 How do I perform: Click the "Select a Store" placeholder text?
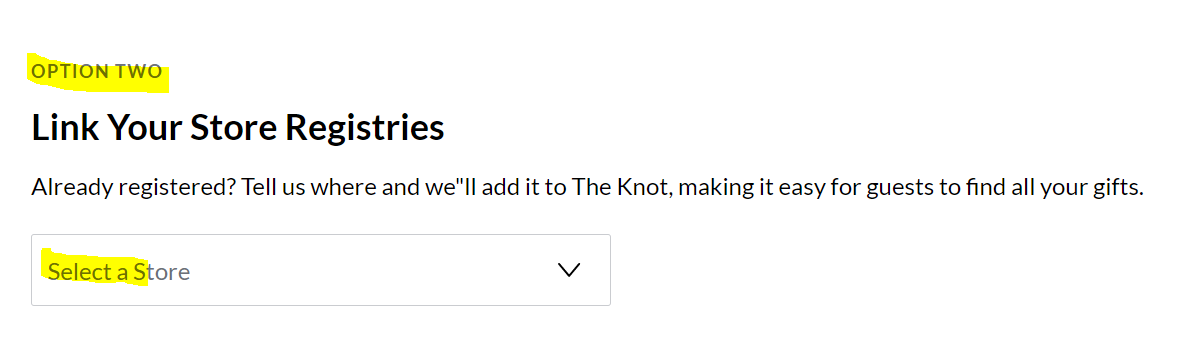[119, 271]
